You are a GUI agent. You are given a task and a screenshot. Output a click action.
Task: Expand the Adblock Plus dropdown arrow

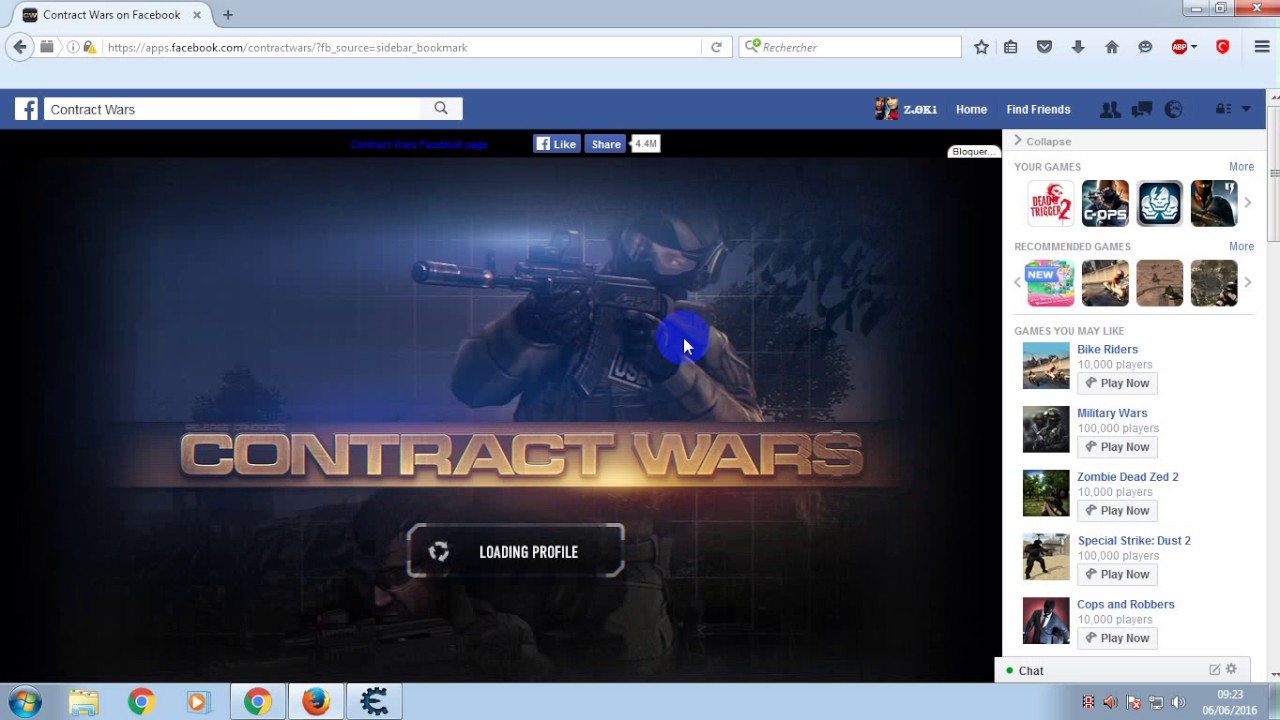1194,47
